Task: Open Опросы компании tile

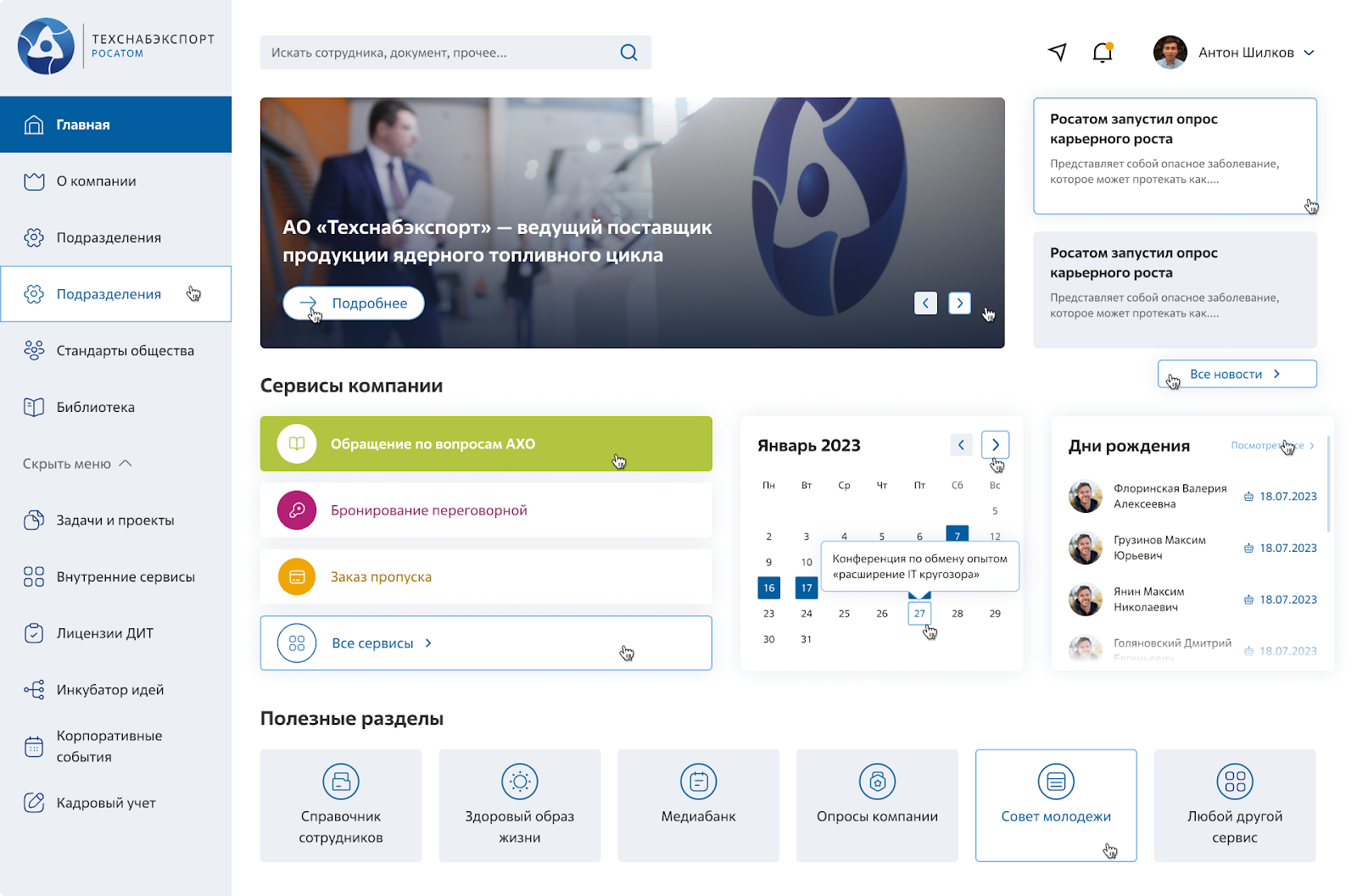Action: tap(877, 804)
